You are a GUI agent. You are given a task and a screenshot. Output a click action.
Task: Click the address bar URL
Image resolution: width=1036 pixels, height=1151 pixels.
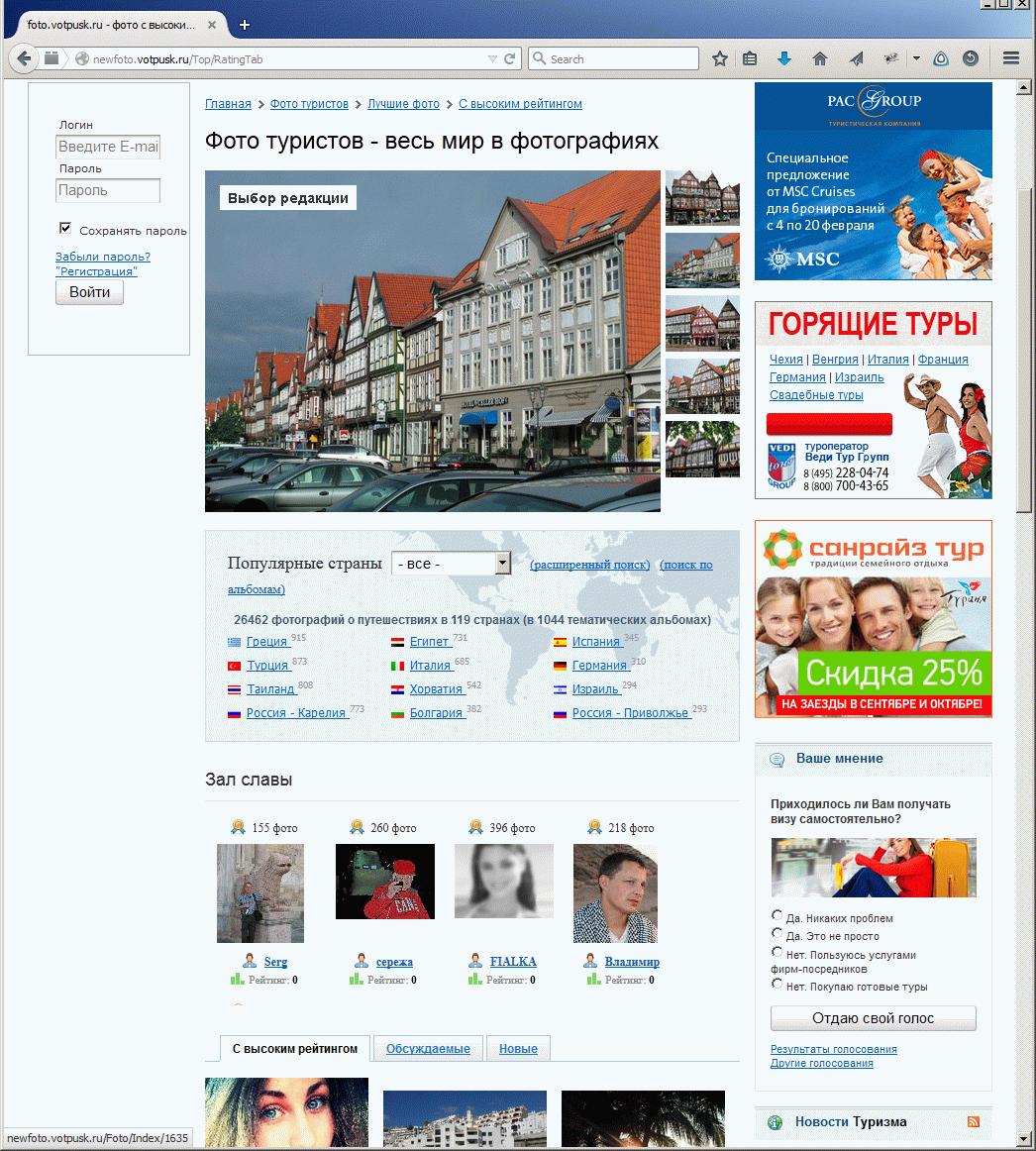[177, 59]
